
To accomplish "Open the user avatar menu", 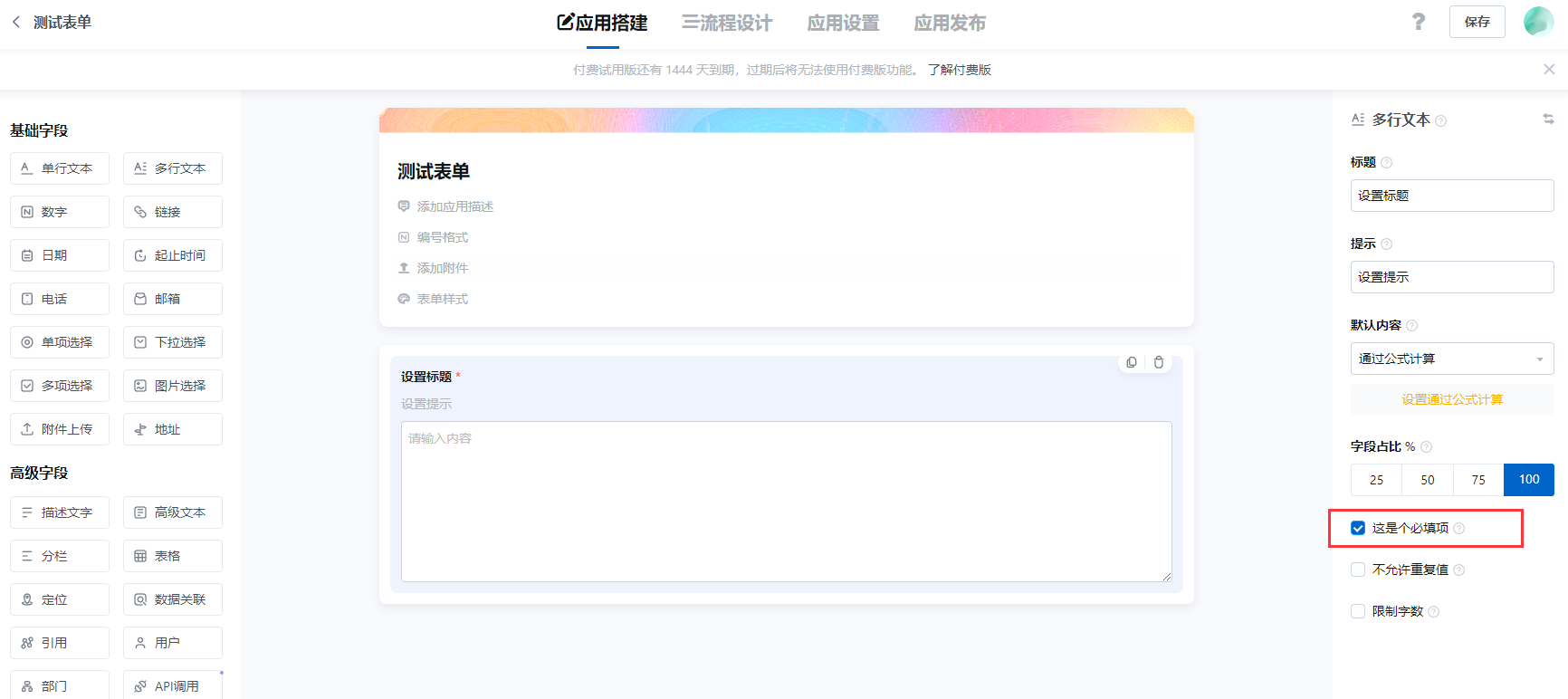I will point(1538,22).
